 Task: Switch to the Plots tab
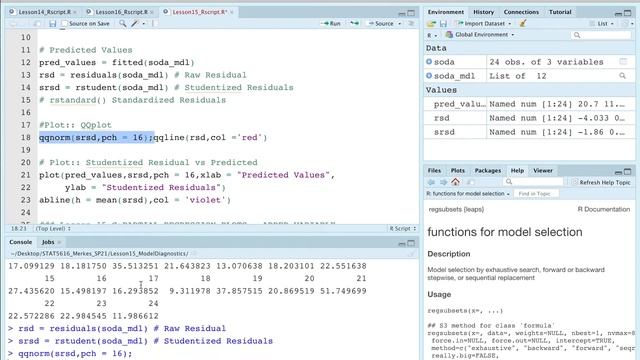coord(458,171)
